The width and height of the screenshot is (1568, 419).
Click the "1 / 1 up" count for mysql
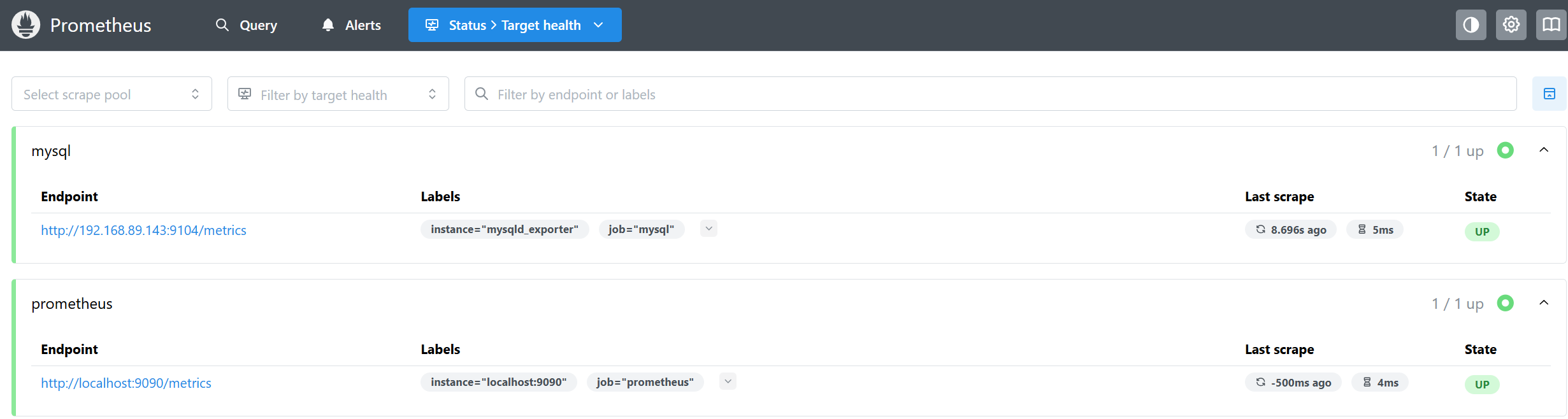coord(1458,151)
